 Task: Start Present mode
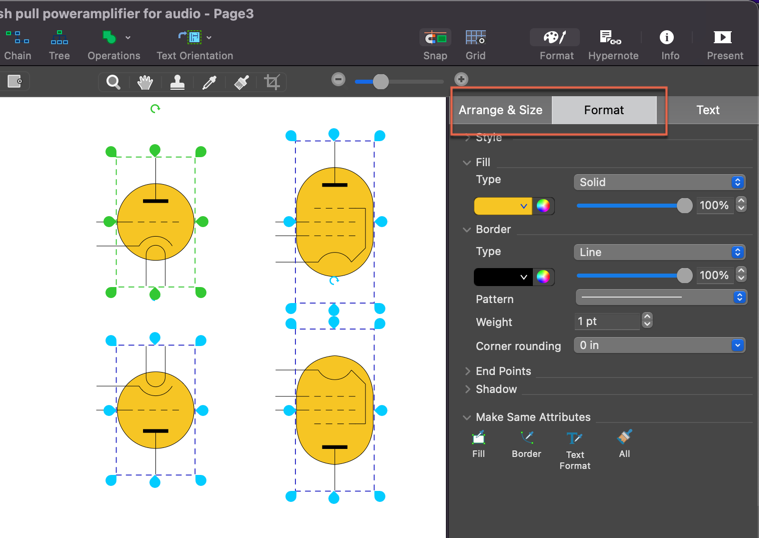pos(722,37)
